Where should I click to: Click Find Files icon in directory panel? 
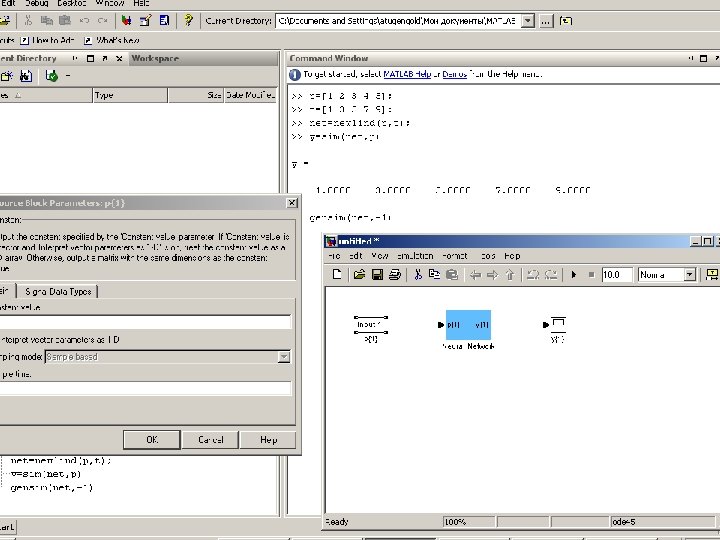click(26, 76)
